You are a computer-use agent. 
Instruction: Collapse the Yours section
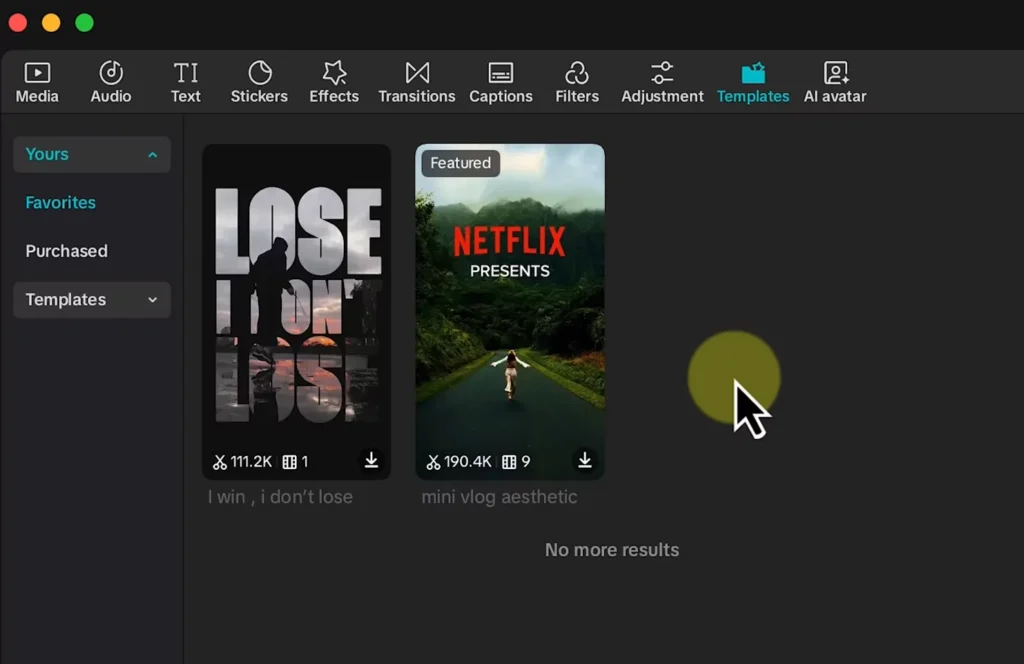(x=152, y=155)
